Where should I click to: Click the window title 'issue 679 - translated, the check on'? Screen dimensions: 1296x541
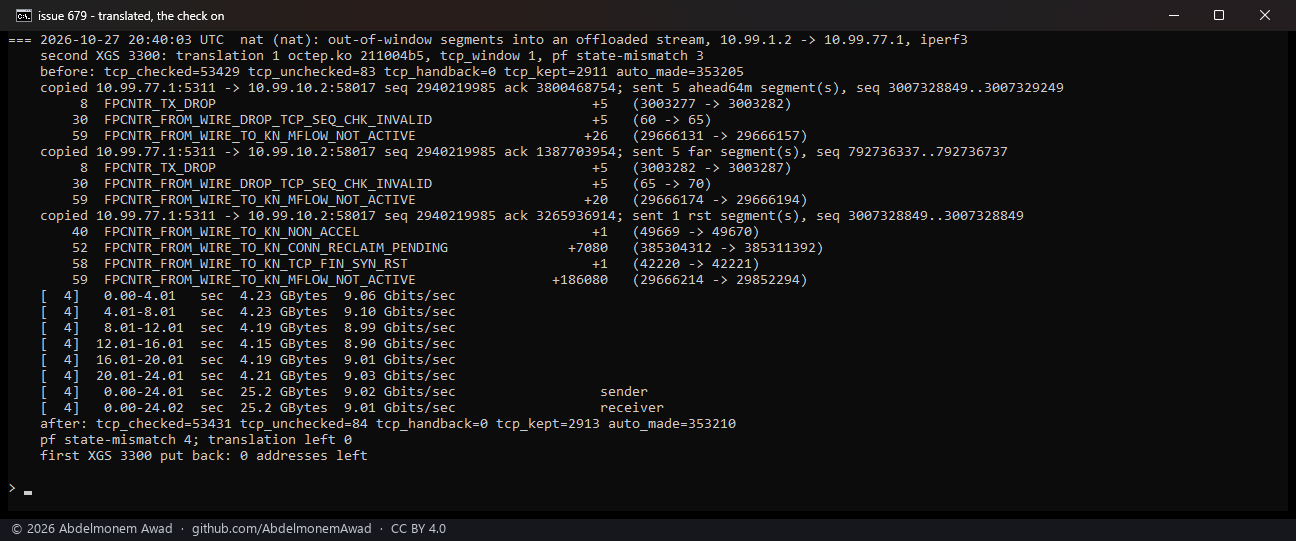131,16
